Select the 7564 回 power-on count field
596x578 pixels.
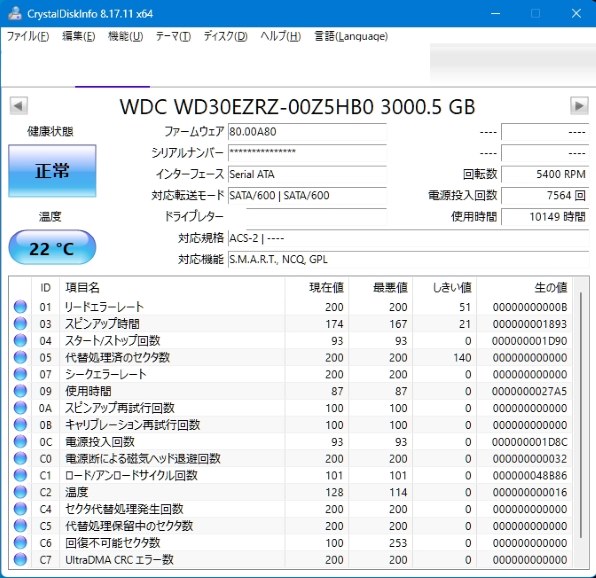[x=545, y=195]
